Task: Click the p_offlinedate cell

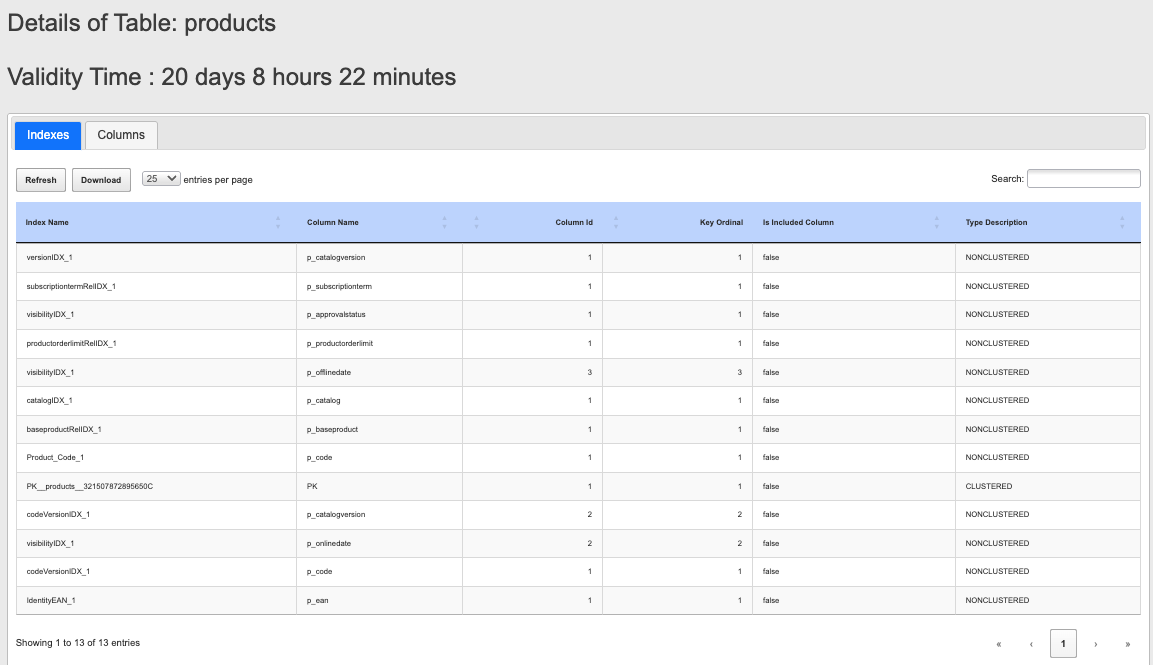Action: (379, 372)
